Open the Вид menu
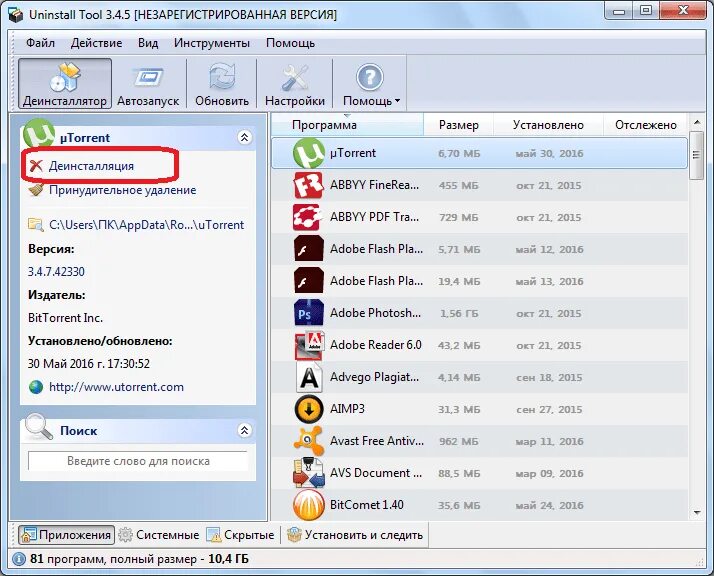714x576 pixels. click(x=148, y=43)
